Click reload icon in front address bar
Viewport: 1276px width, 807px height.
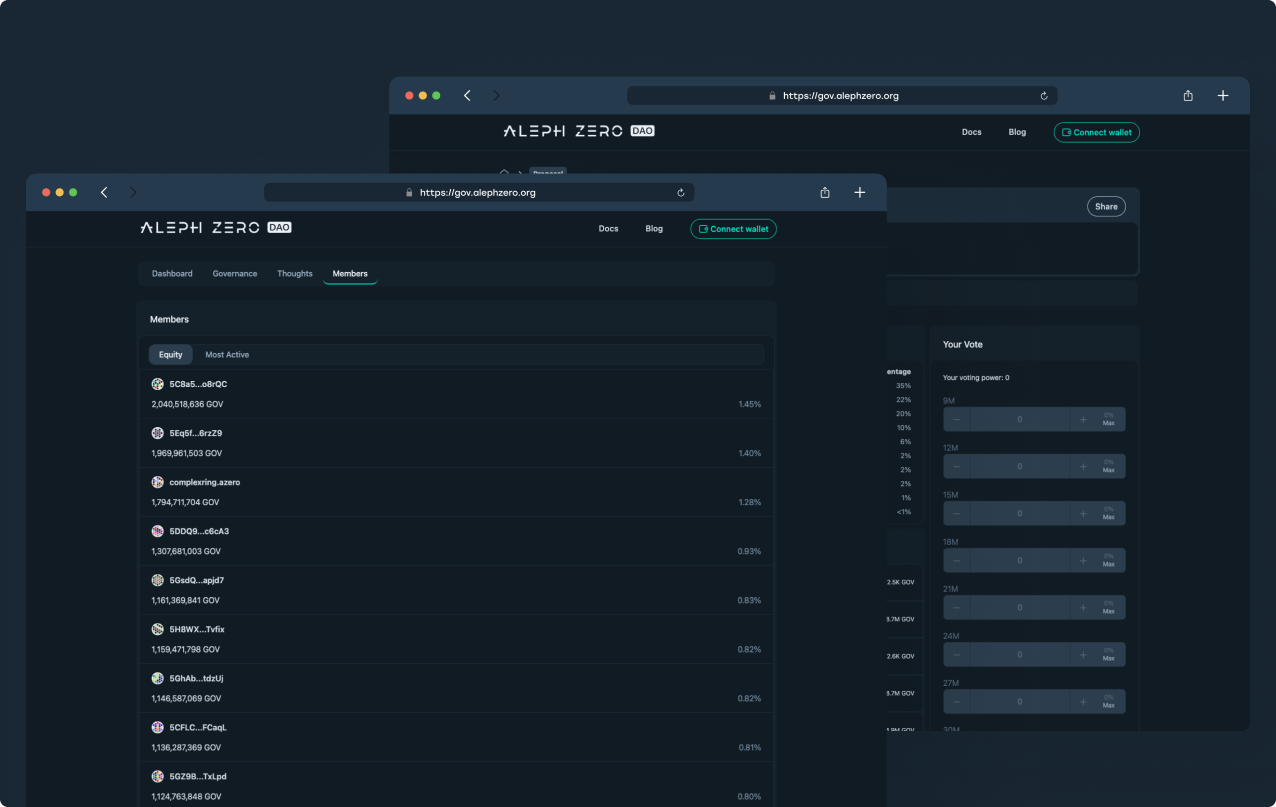681,193
